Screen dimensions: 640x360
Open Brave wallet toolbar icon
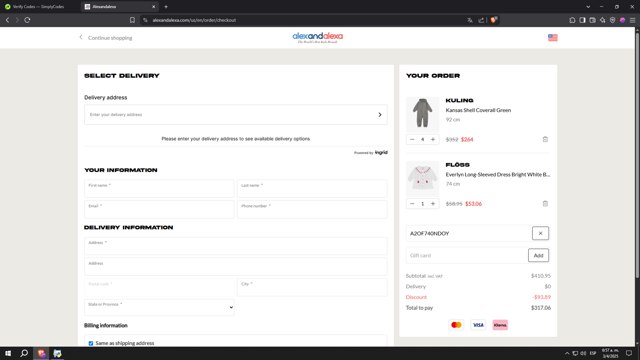pyautogui.click(x=593, y=20)
